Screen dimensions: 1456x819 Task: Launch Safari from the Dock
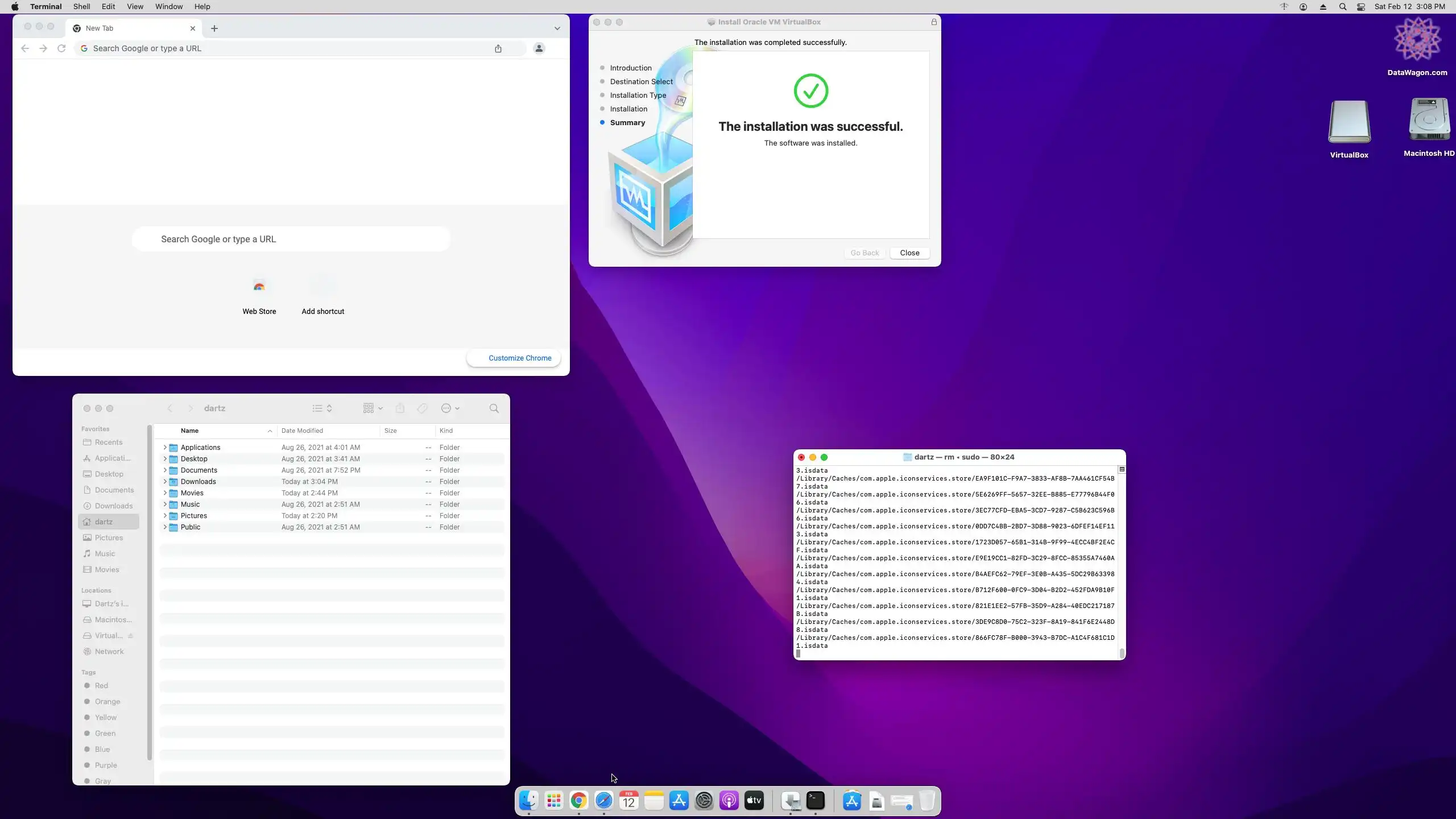tap(603, 801)
